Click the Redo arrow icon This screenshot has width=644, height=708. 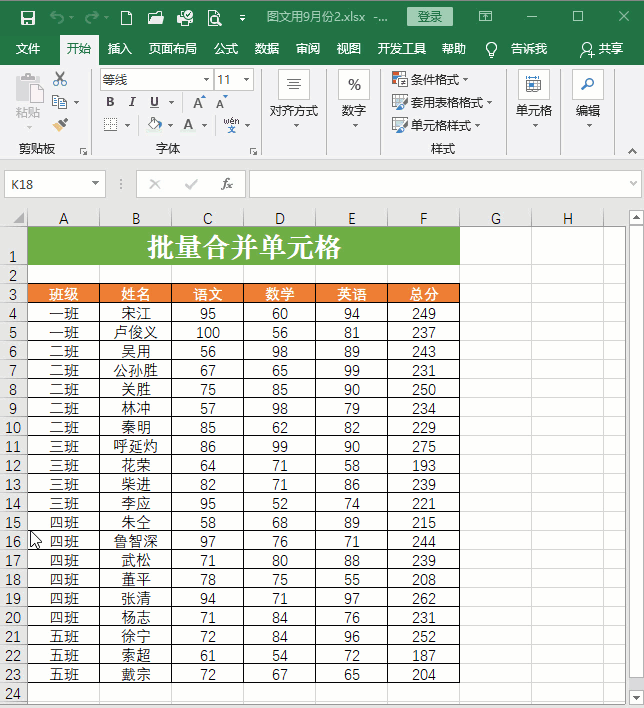[x=92, y=18]
